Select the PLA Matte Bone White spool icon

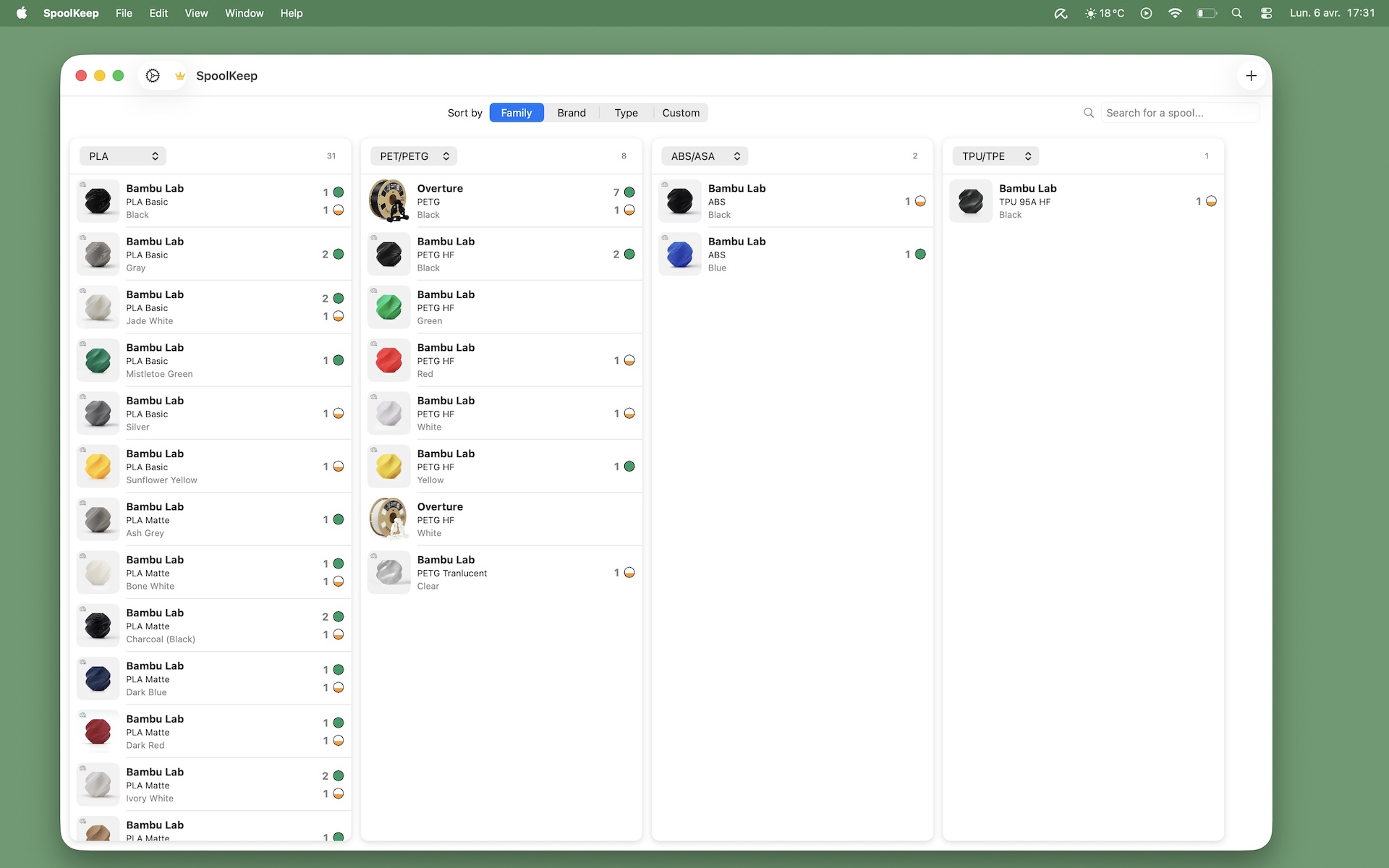tap(98, 572)
